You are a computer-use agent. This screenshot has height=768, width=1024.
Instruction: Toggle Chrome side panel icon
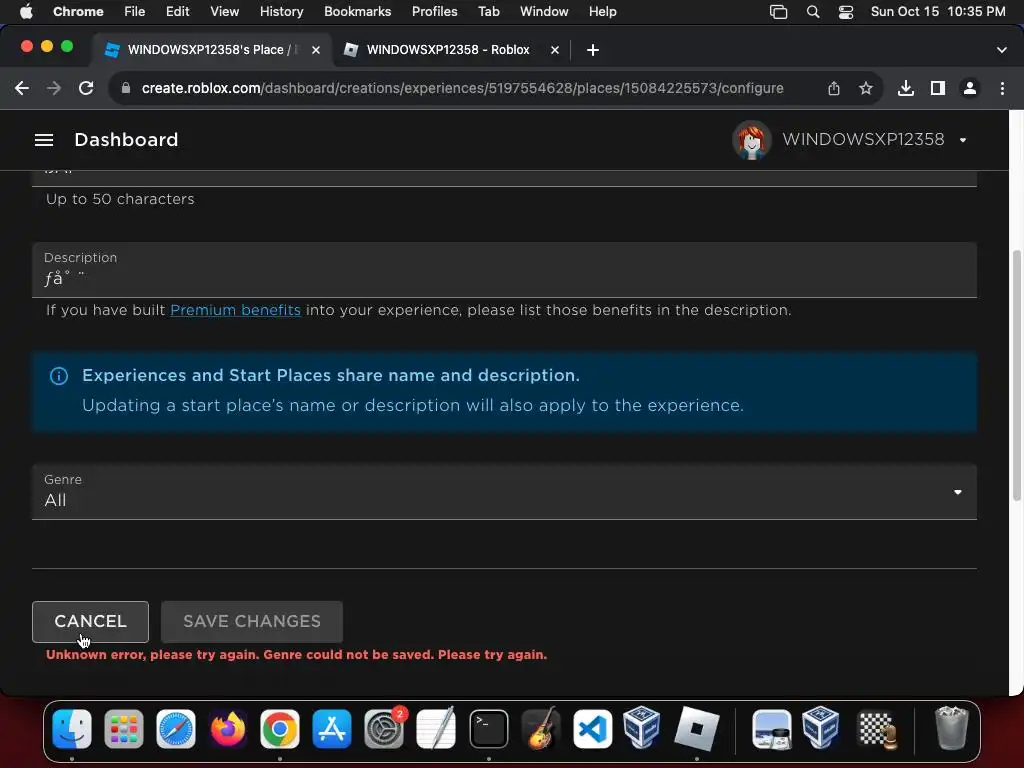click(938, 88)
